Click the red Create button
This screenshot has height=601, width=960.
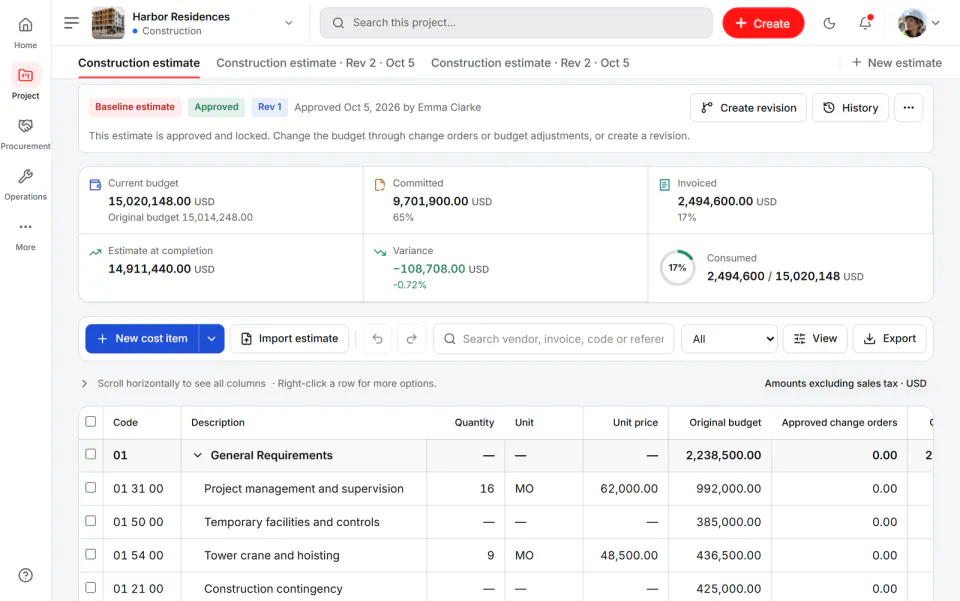click(763, 23)
